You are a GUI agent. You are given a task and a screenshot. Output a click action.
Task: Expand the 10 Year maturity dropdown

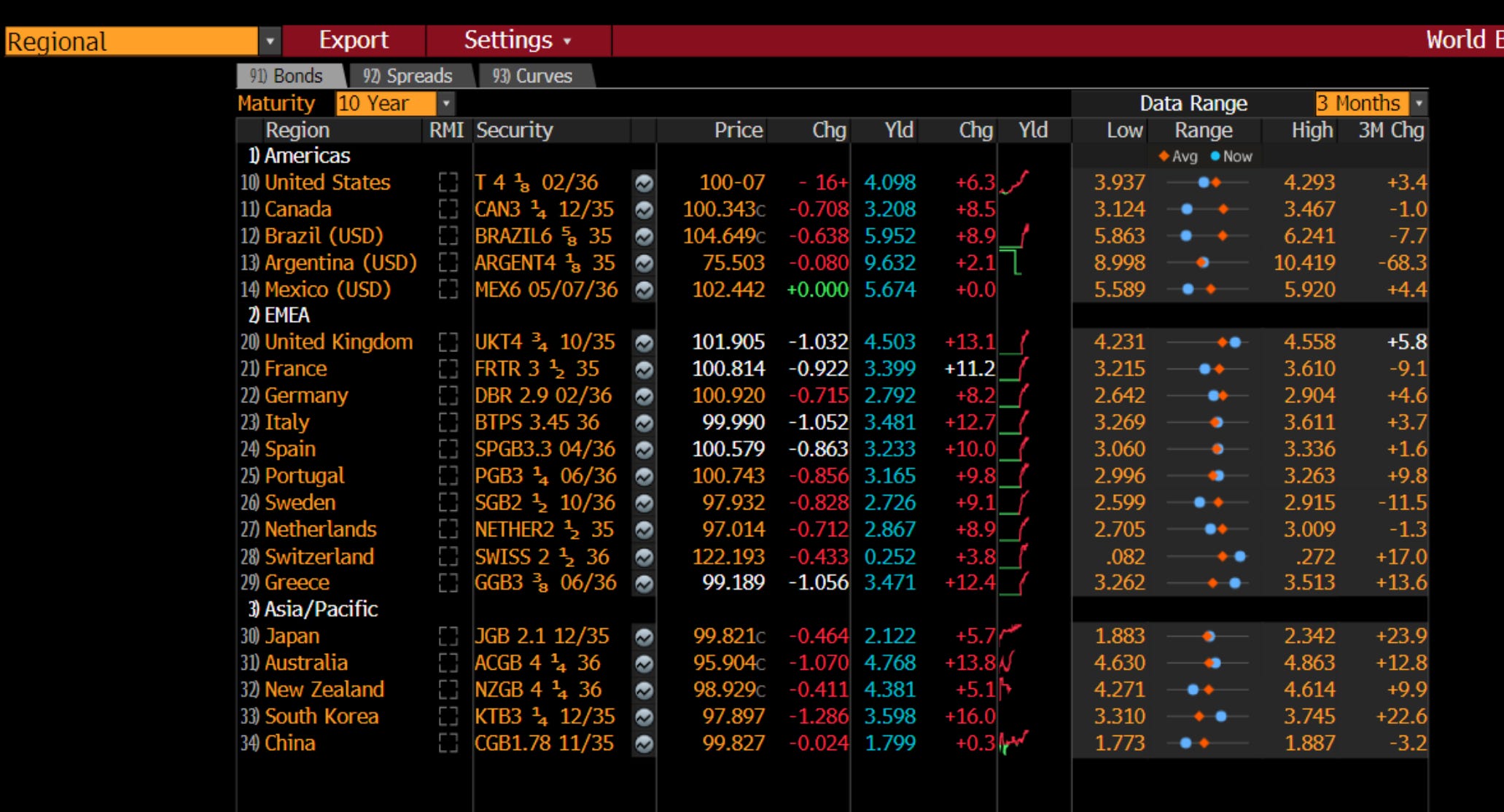(x=446, y=104)
